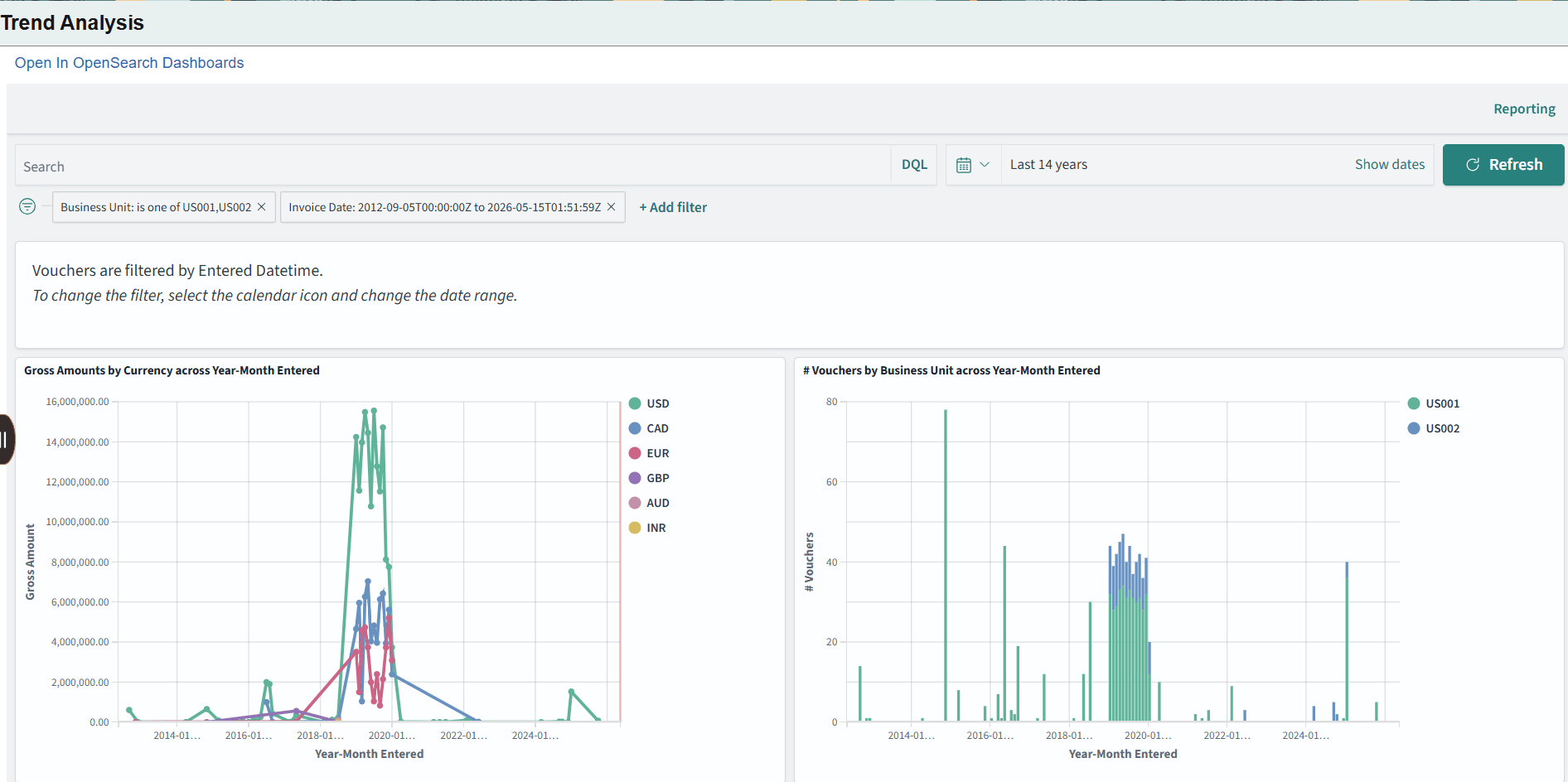Select the Gross Amounts chart title
Screen dimensions: 1568x782
pyautogui.click(x=172, y=370)
